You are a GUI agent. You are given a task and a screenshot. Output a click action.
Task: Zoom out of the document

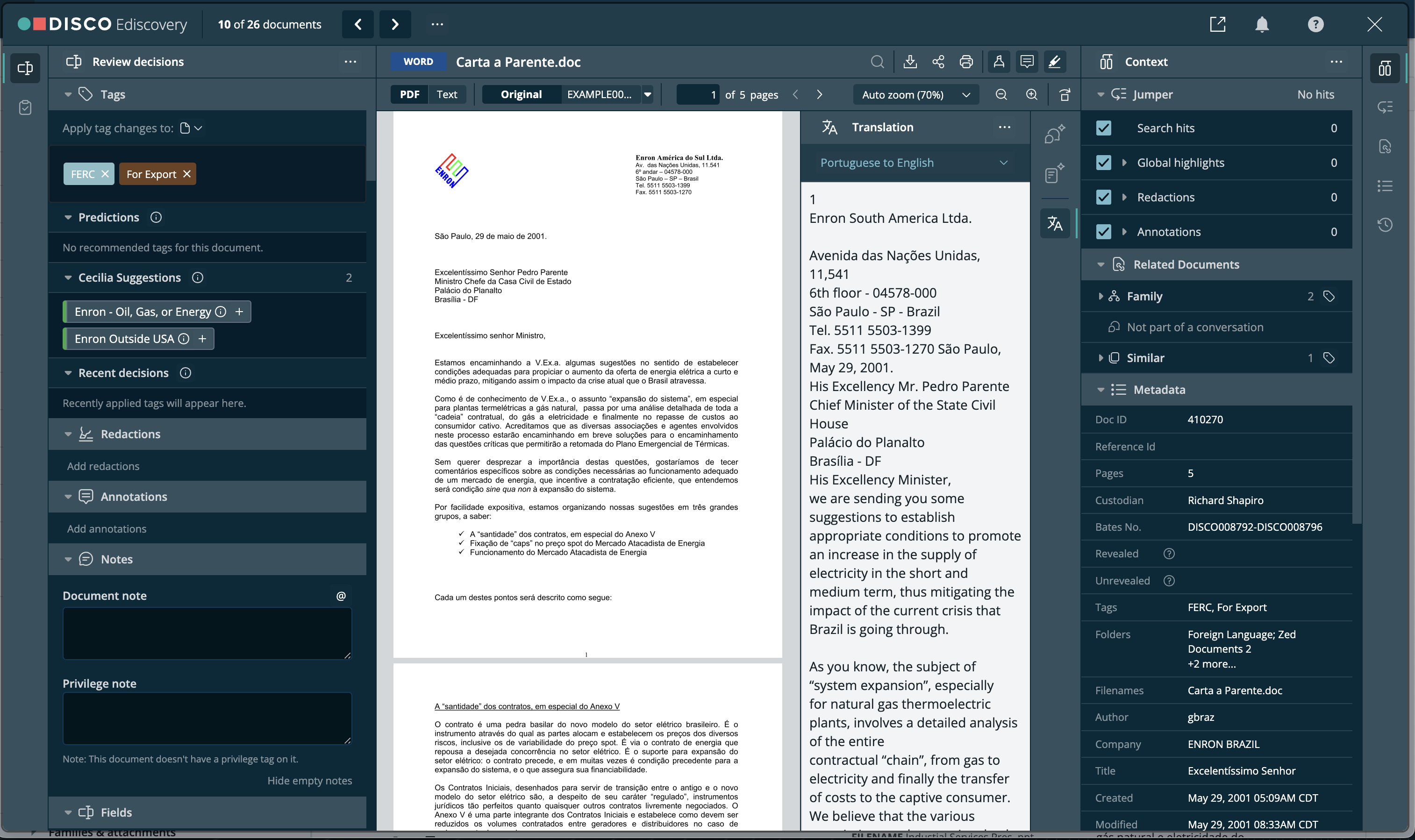(x=1001, y=94)
